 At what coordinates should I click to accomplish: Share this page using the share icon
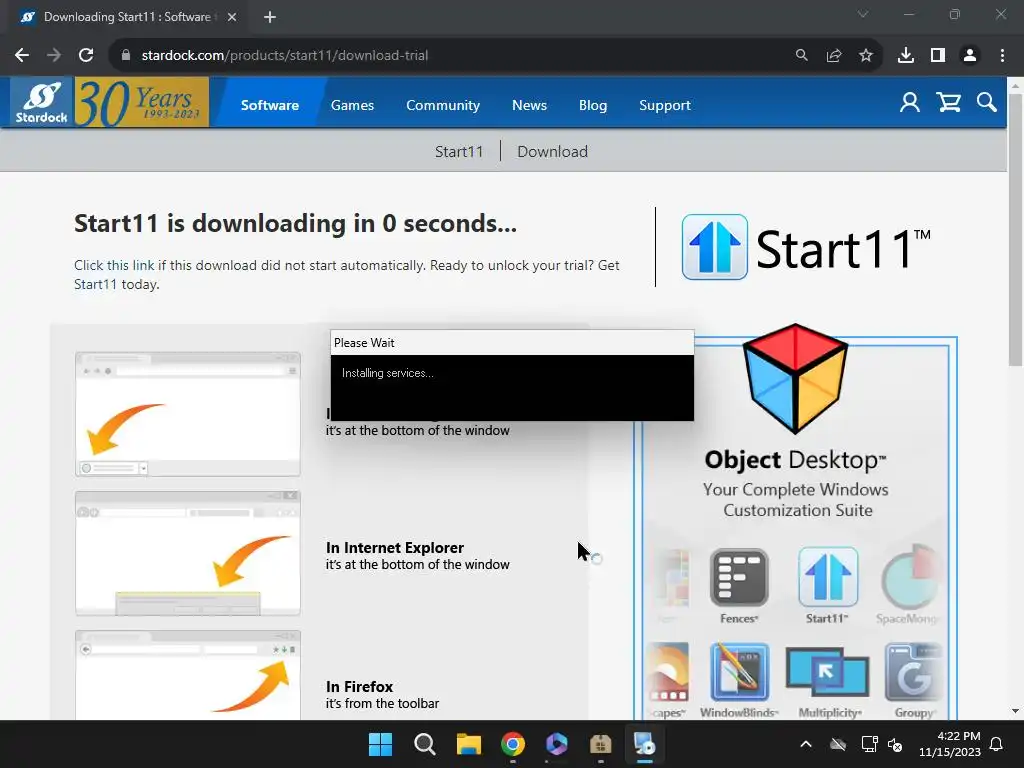(834, 56)
